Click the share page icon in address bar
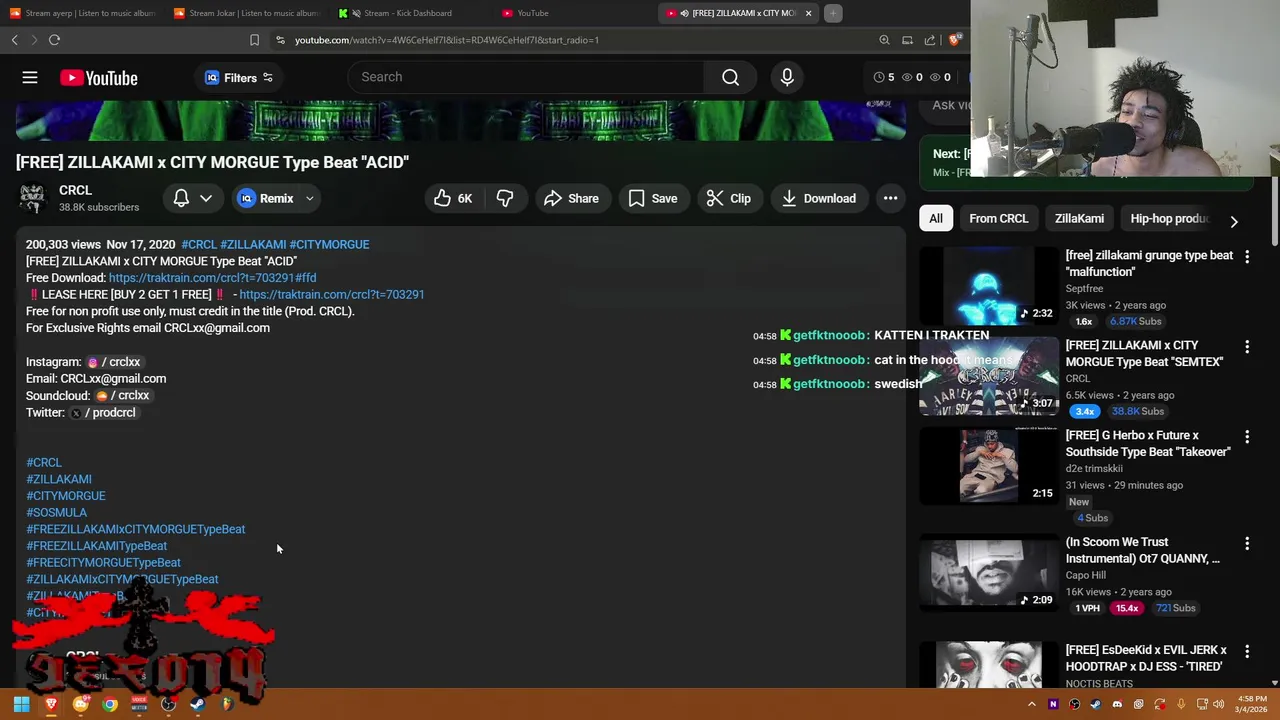This screenshot has height=720, width=1280. coord(930,40)
